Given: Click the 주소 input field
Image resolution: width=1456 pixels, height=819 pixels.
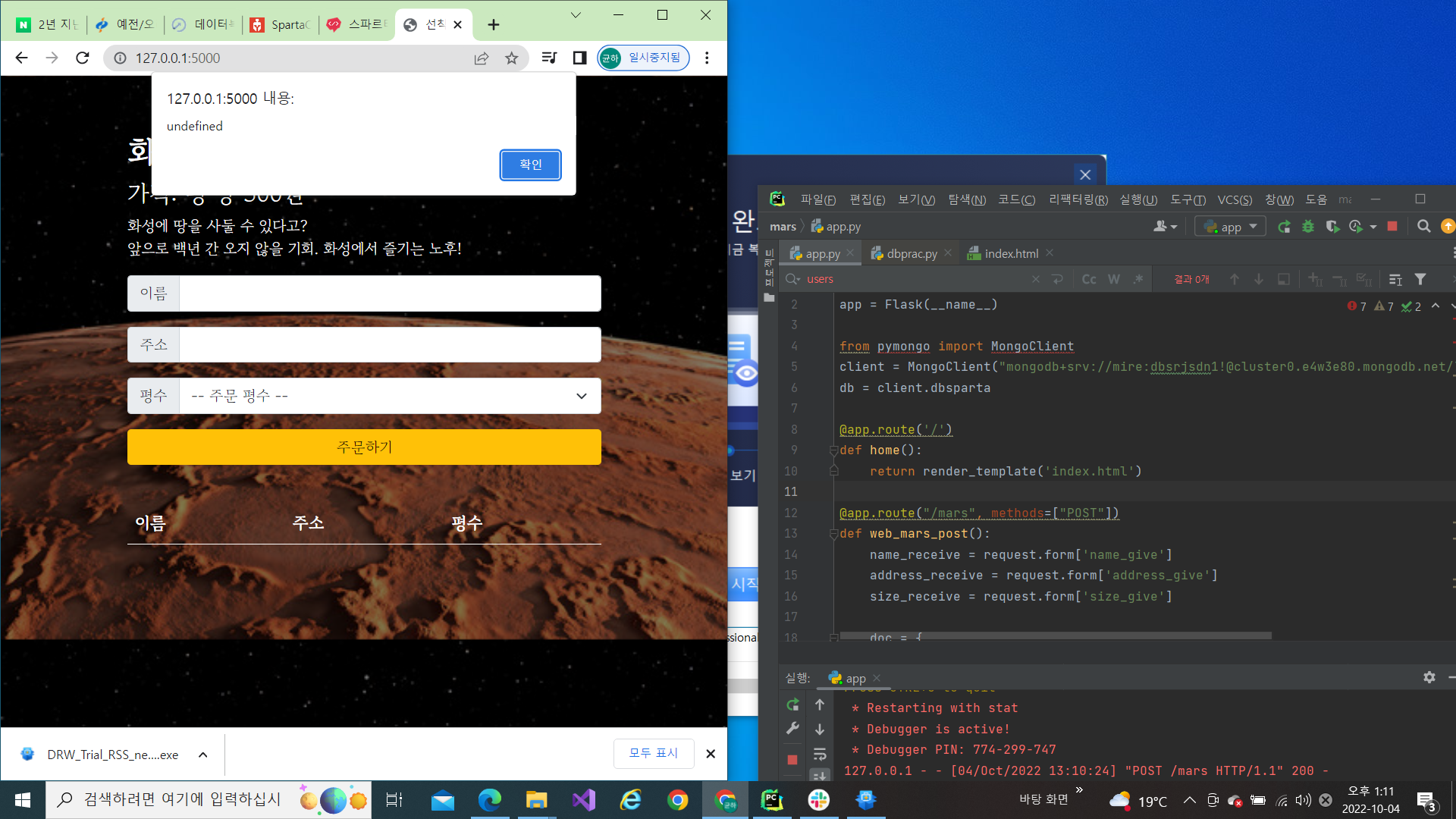Looking at the screenshot, I should pyautogui.click(x=390, y=344).
